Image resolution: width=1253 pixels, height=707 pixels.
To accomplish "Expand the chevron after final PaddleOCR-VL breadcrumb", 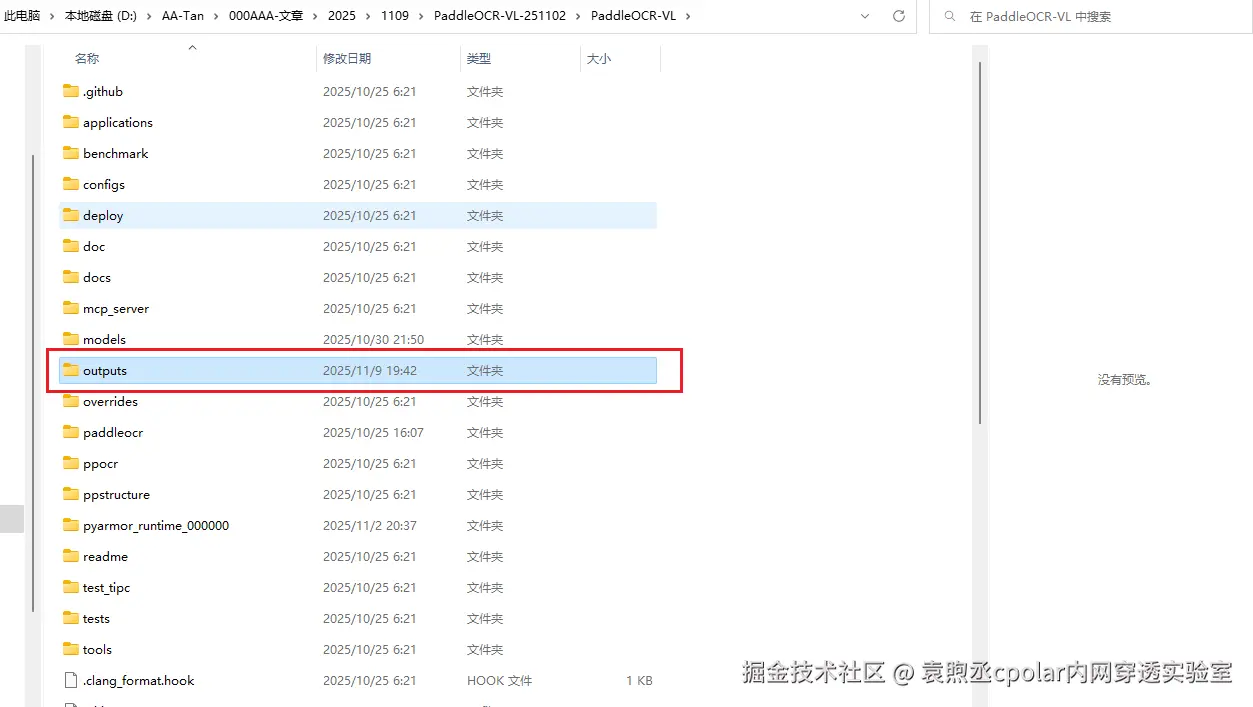I will (x=687, y=16).
